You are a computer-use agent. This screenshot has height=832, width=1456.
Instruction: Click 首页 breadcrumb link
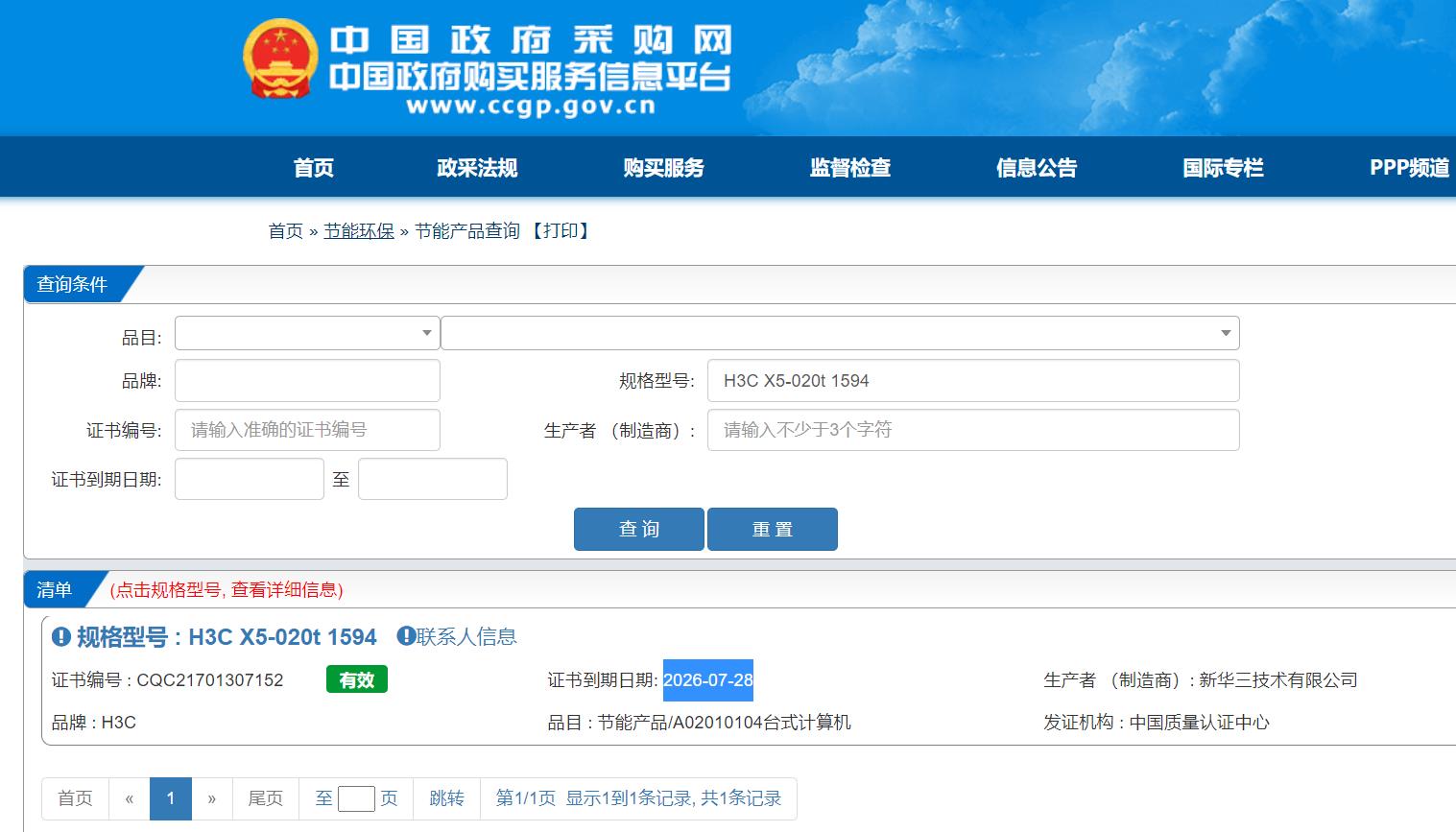click(x=285, y=230)
